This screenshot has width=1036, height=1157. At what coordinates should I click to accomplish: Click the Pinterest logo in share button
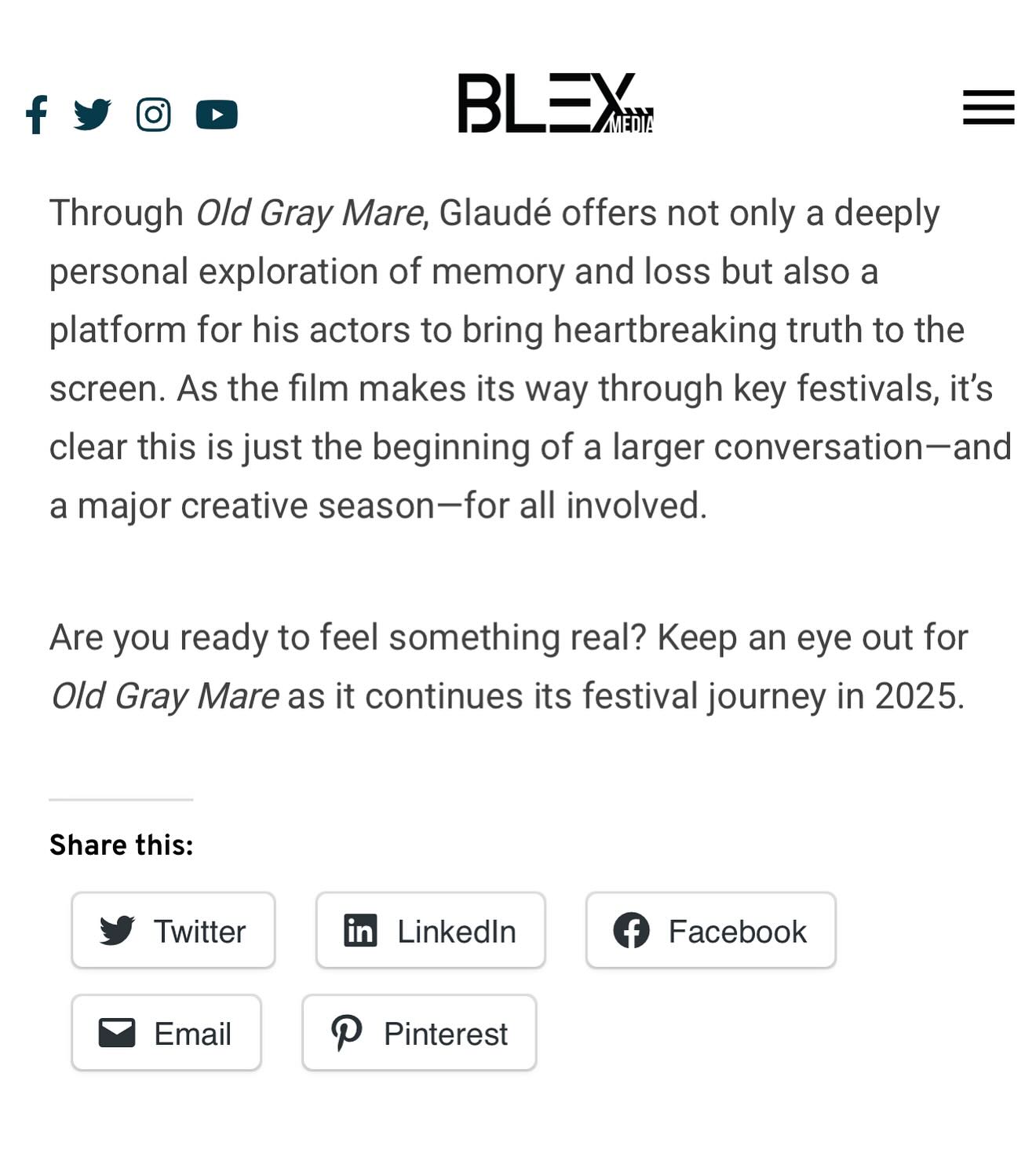point(346,1034)
